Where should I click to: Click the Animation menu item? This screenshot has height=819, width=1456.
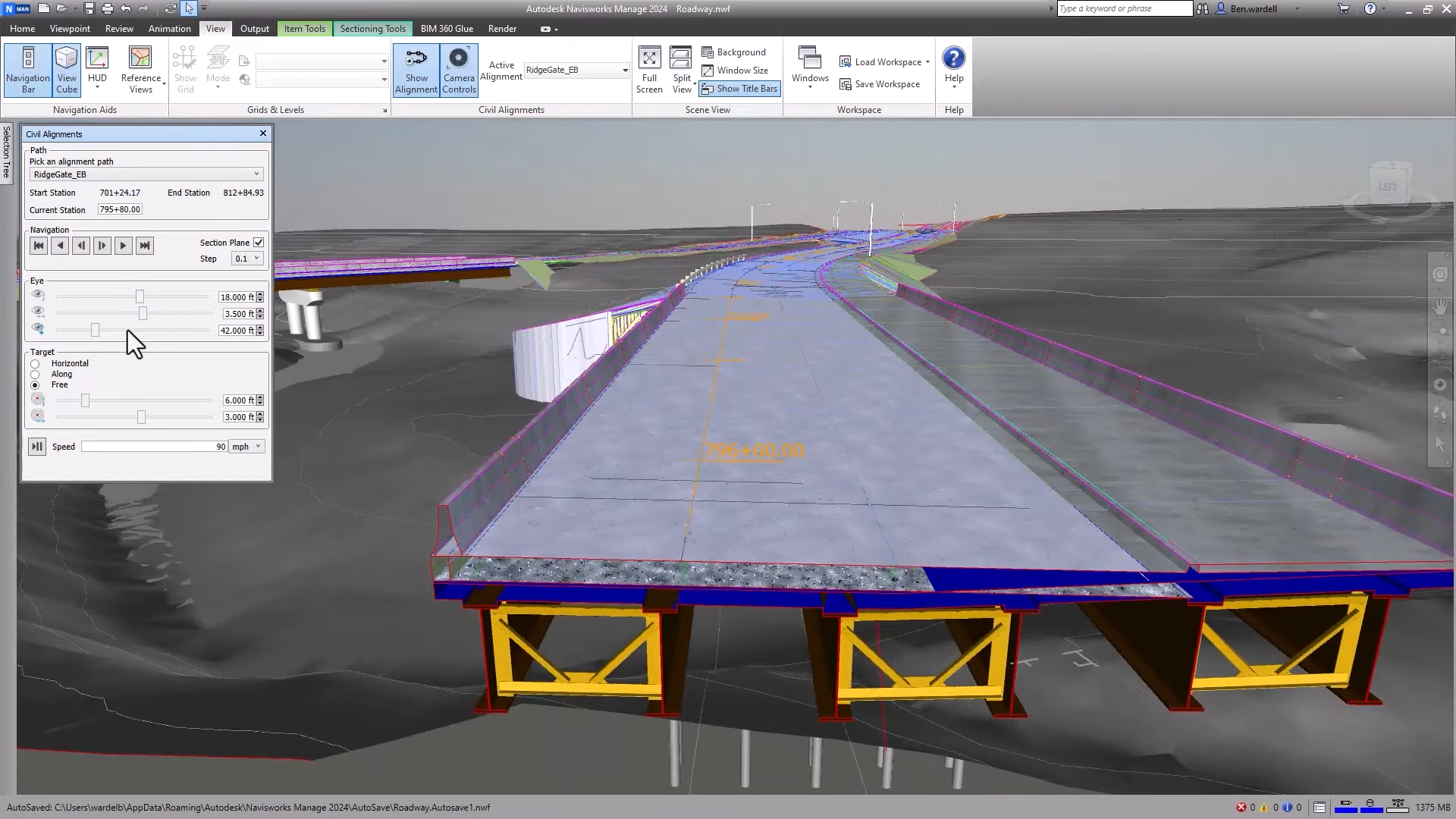pyautogui.click(x=169, y=28)
